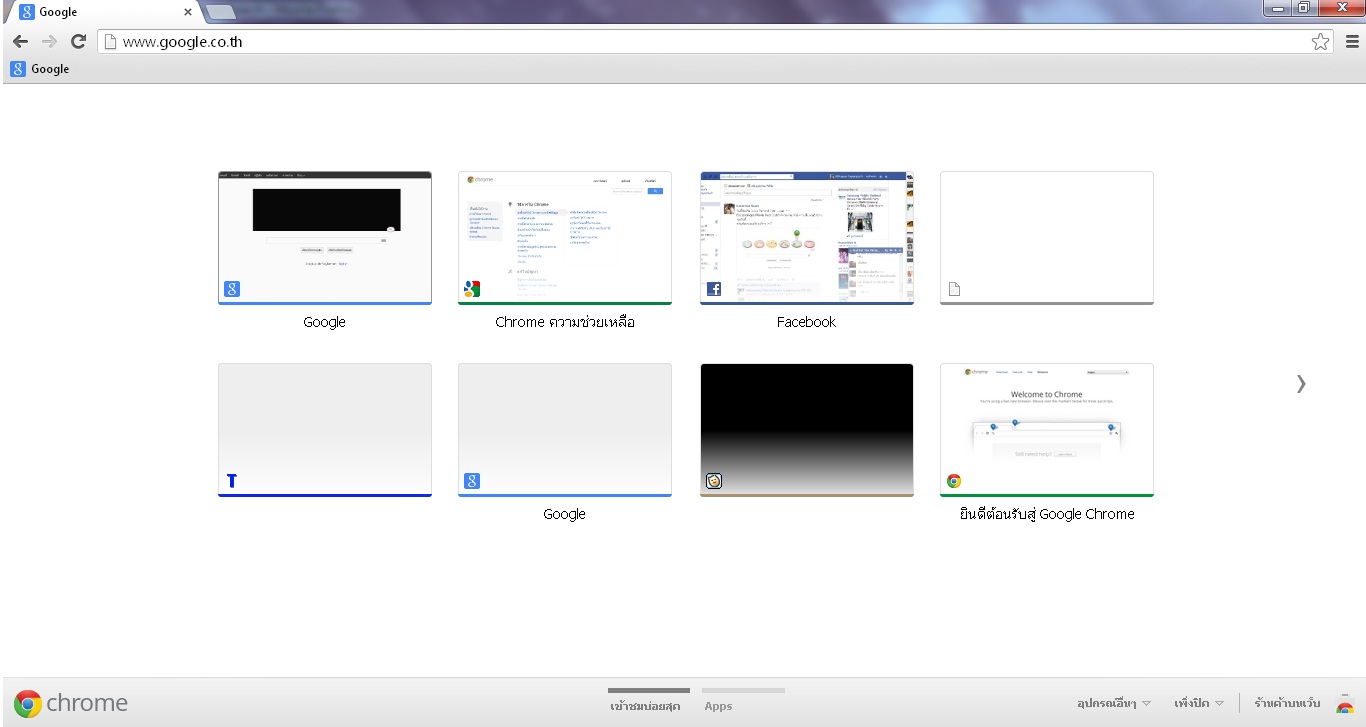Switch to the เข้าชมบ่อยสุด section
This screenshot has width=1366, height=727.
click(x=648, y=700)
